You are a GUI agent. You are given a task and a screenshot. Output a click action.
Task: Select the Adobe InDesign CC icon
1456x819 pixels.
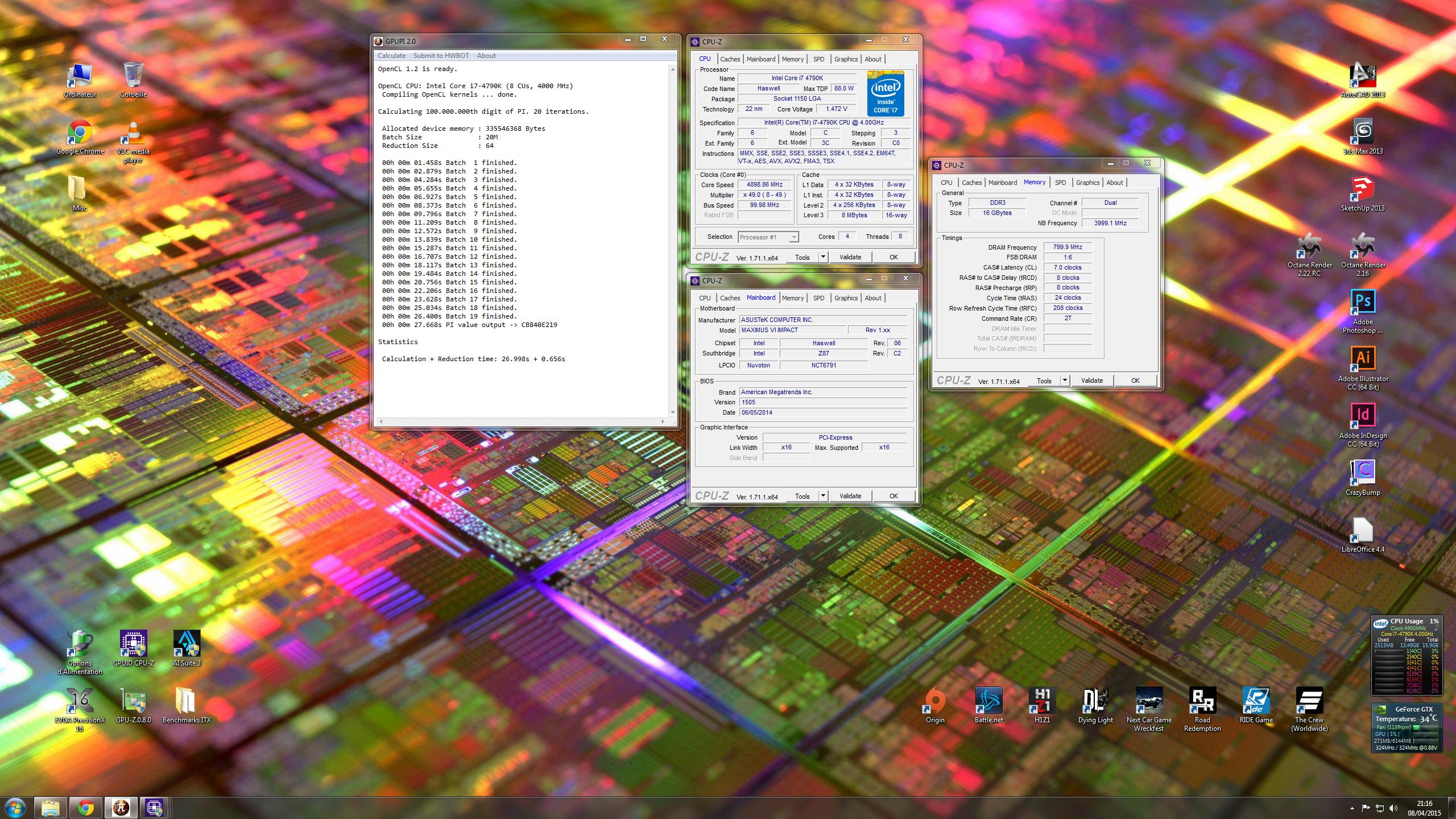[x=1363, y=425]
